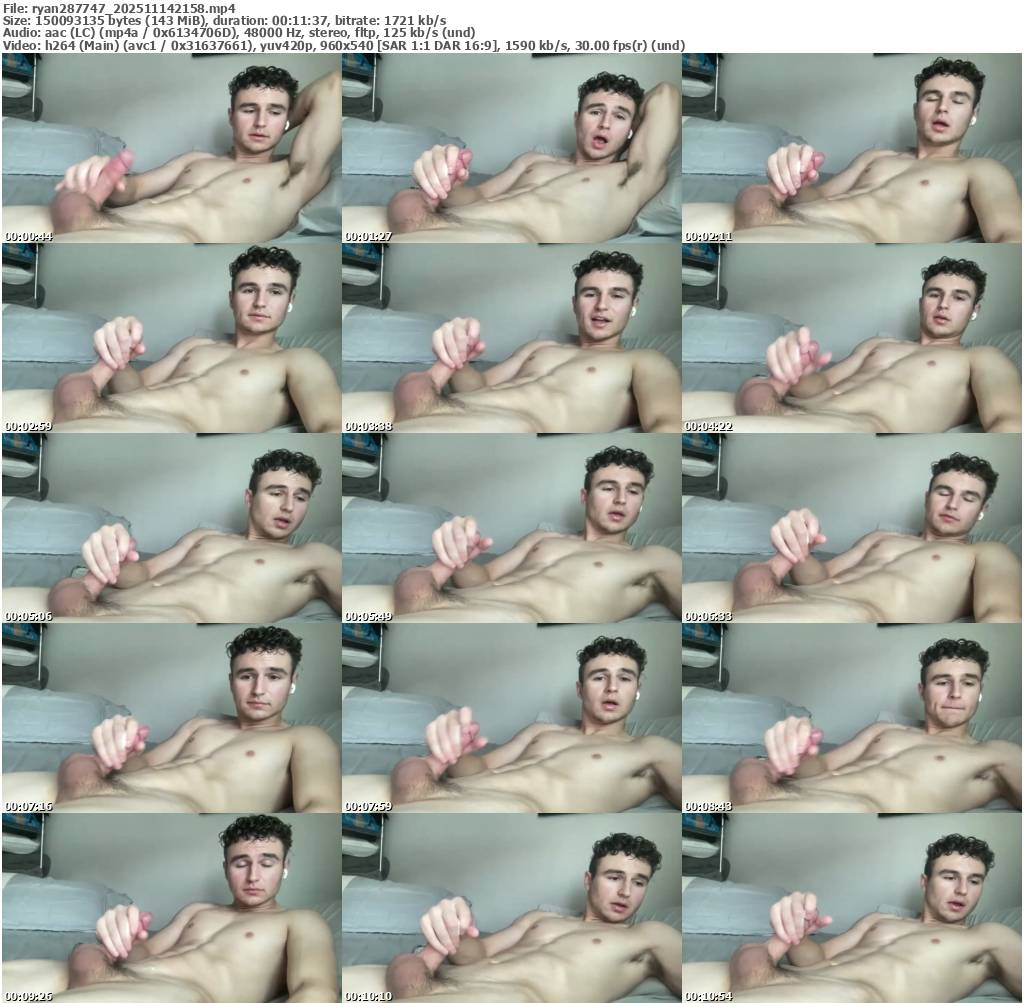Open the frame at 00:07:16
This screenshot has height=1003, width=1024.
pos(170,718)
